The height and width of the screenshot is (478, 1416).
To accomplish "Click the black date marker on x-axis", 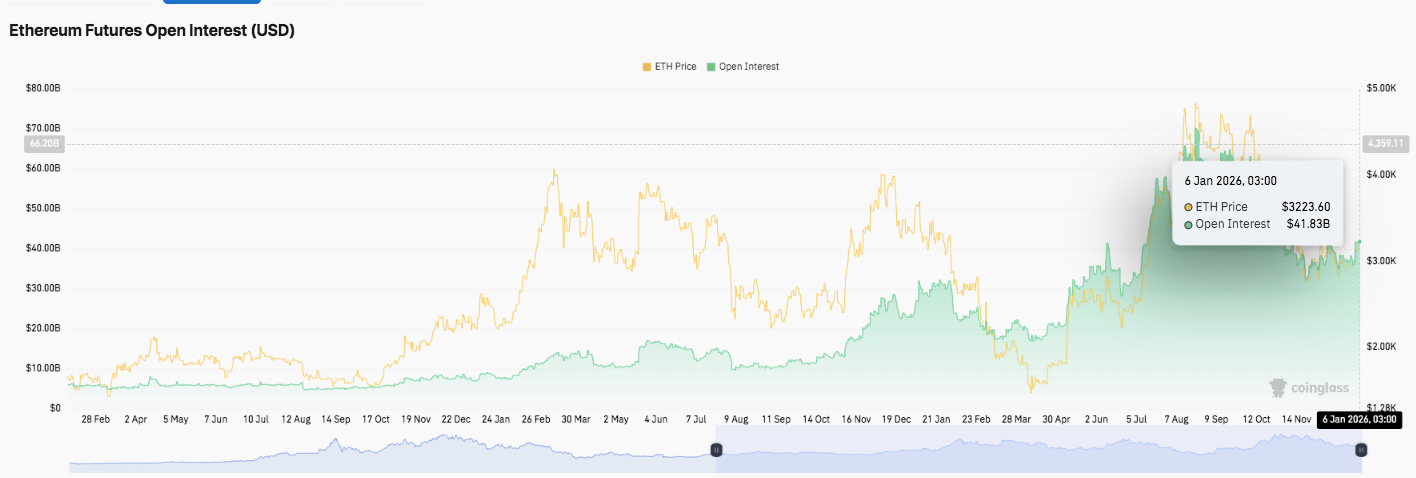I will [1358, 420].
